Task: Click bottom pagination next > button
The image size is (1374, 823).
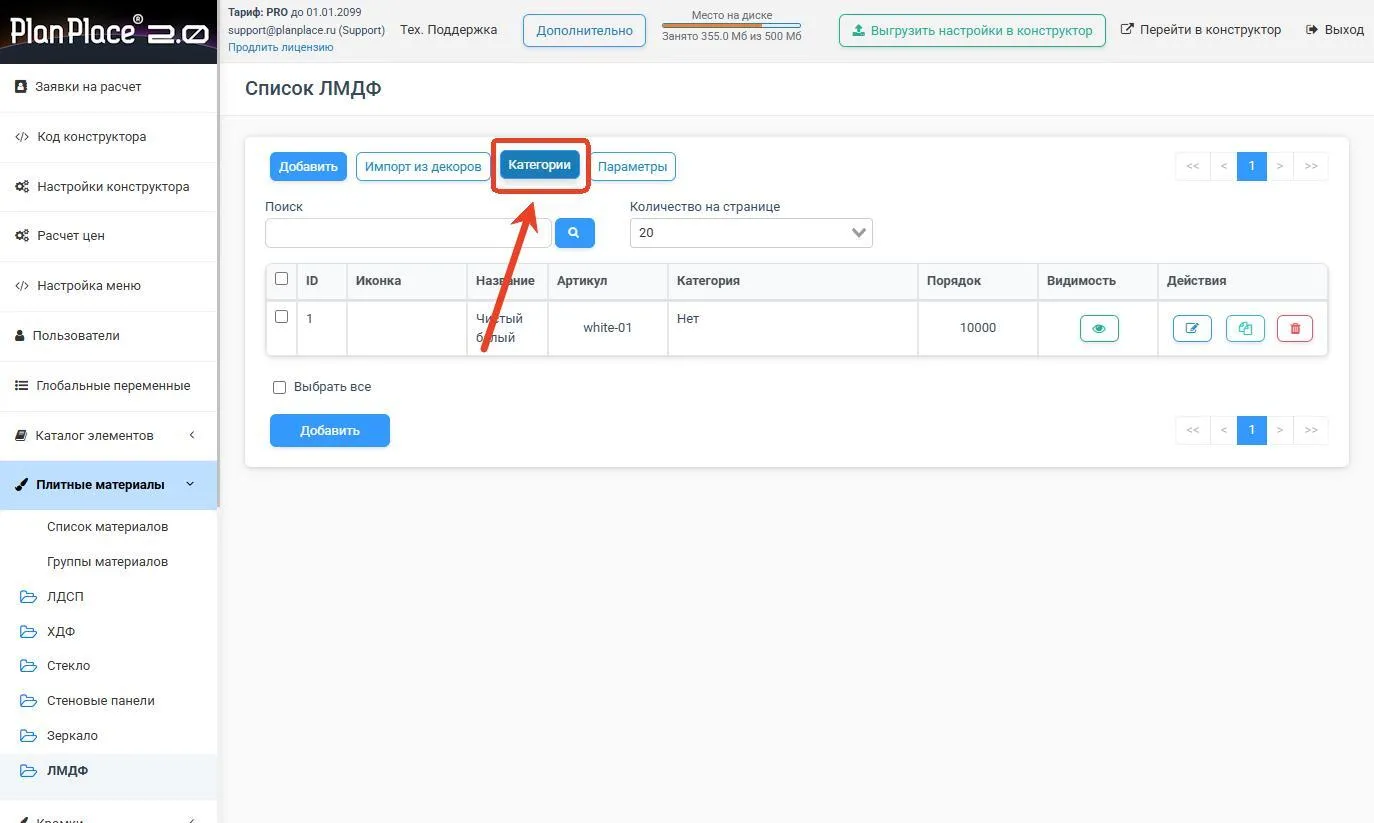Action: click(1280, 430)
